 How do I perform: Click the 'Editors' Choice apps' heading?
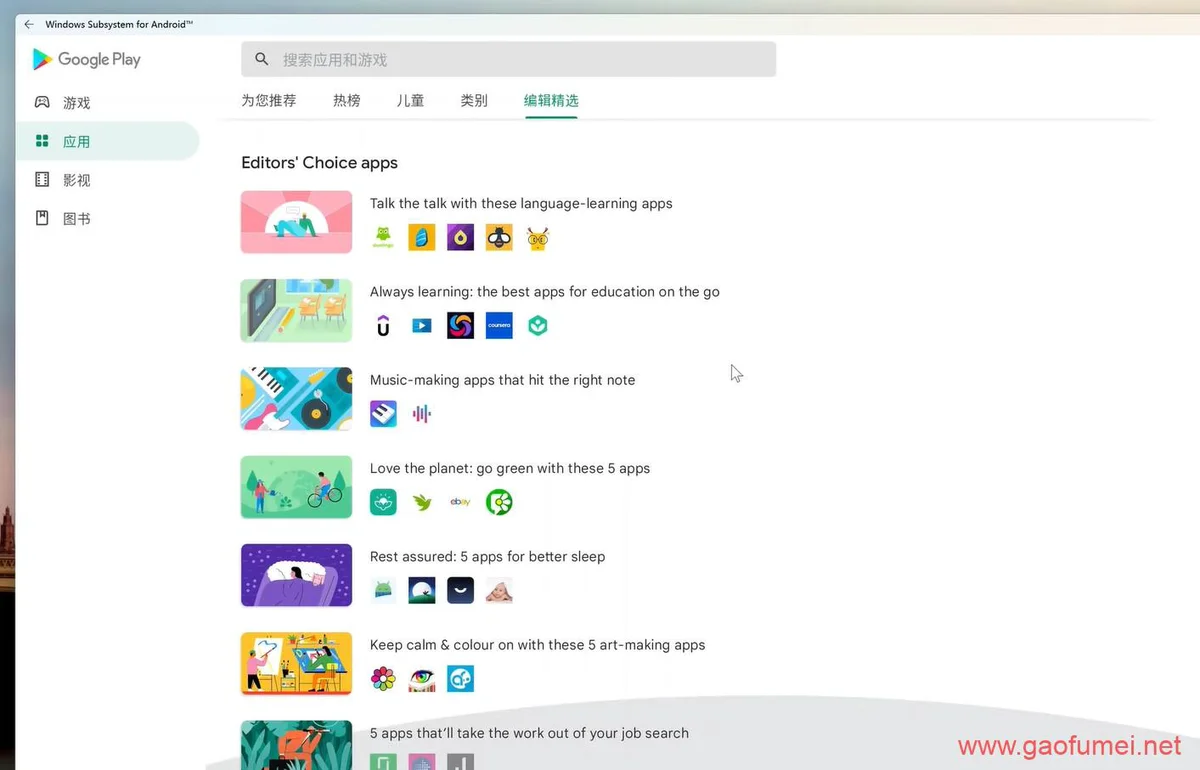[x=319, y=163]
